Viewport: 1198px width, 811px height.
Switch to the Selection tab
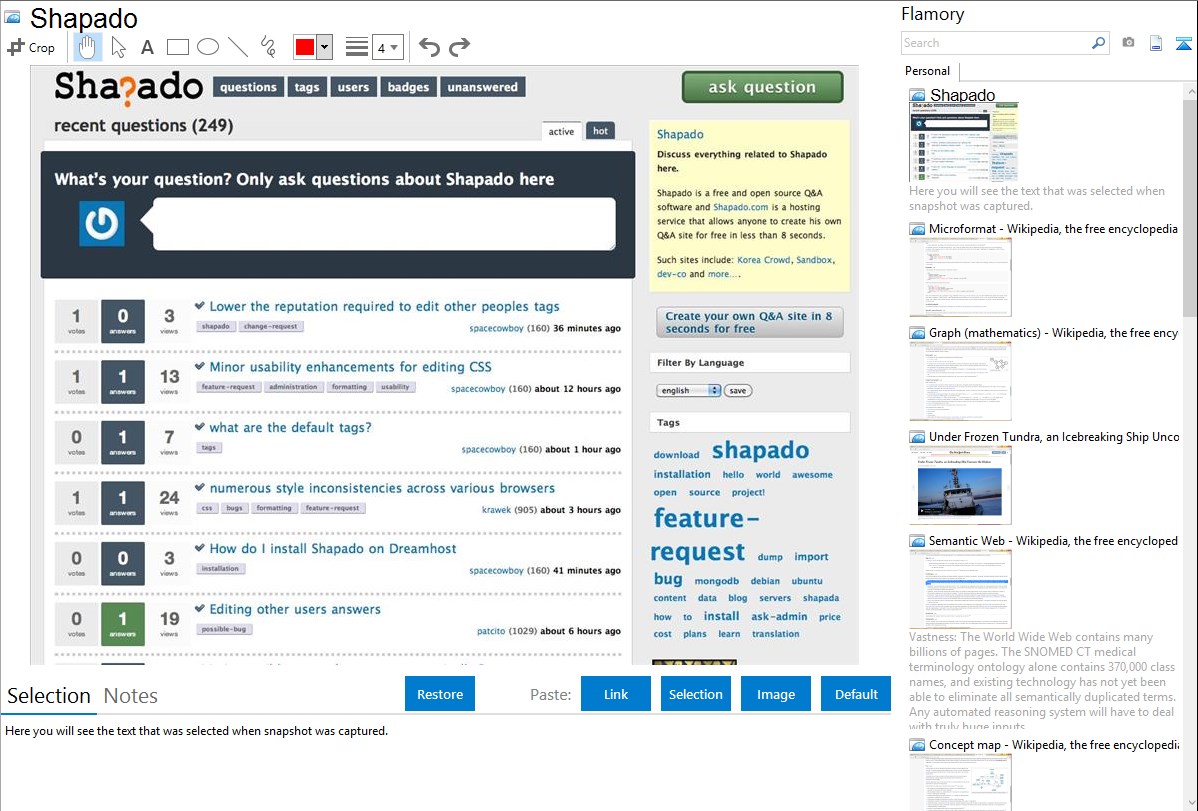coord(49,696)
